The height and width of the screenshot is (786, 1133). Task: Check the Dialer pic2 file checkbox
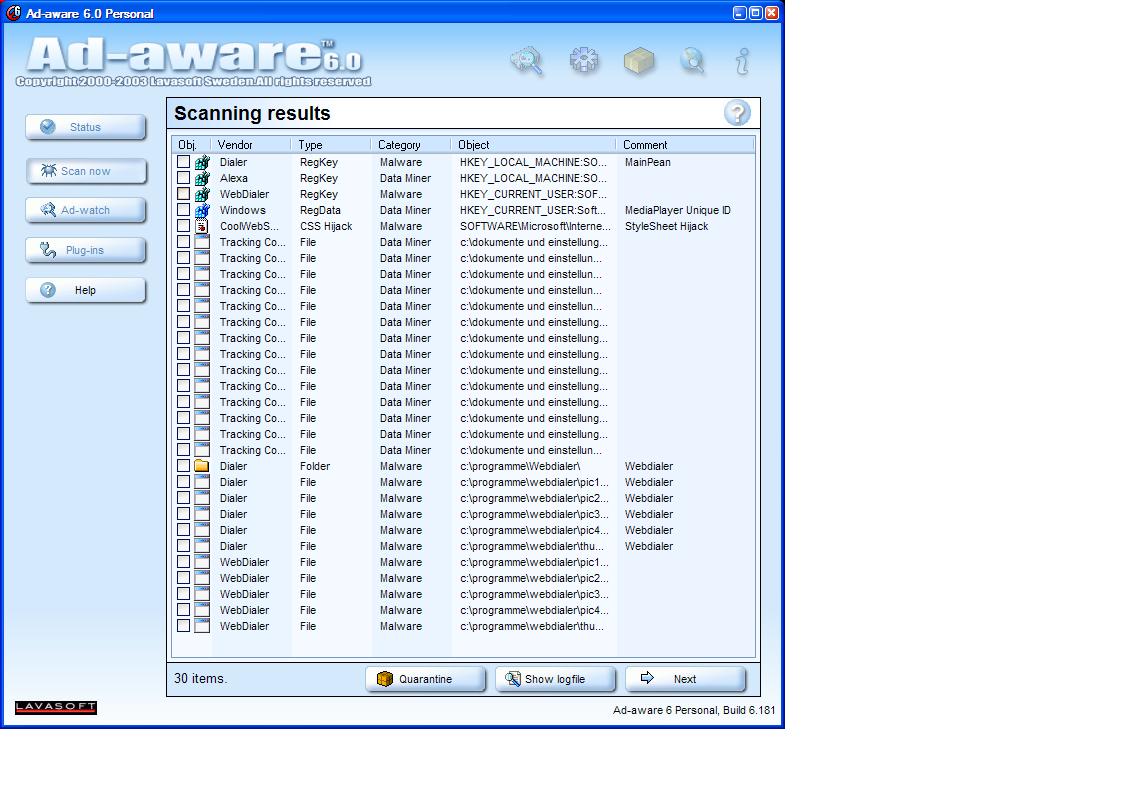184,498
